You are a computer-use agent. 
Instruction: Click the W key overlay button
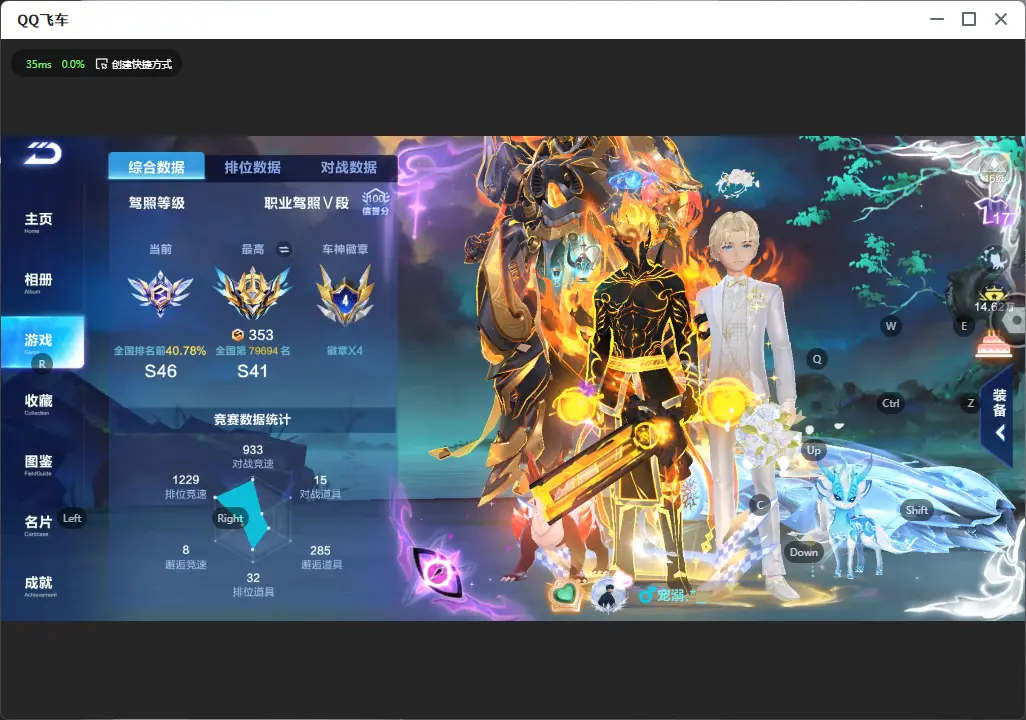point(891,326)
